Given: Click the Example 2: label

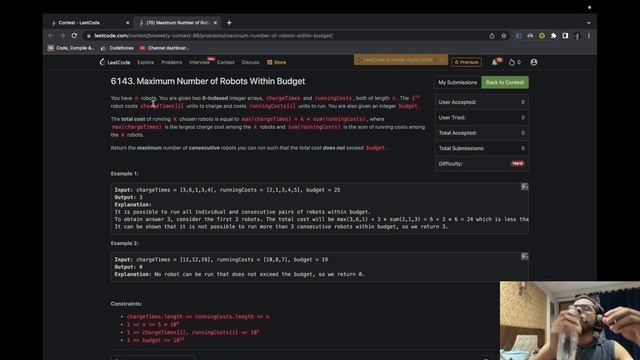Looking at the screenshot, I should 124,243.
